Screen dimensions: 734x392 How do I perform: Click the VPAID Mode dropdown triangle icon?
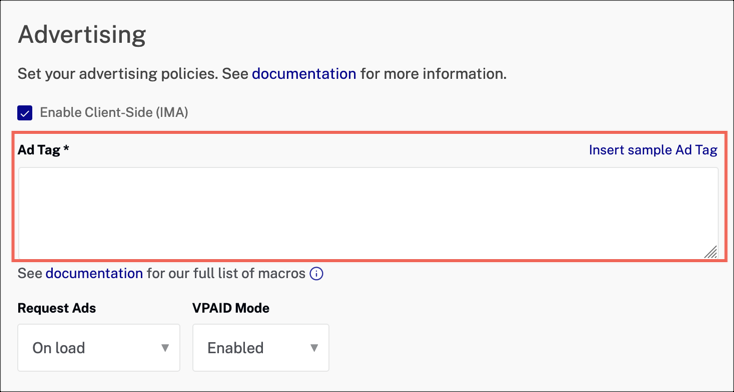point(314,348)
